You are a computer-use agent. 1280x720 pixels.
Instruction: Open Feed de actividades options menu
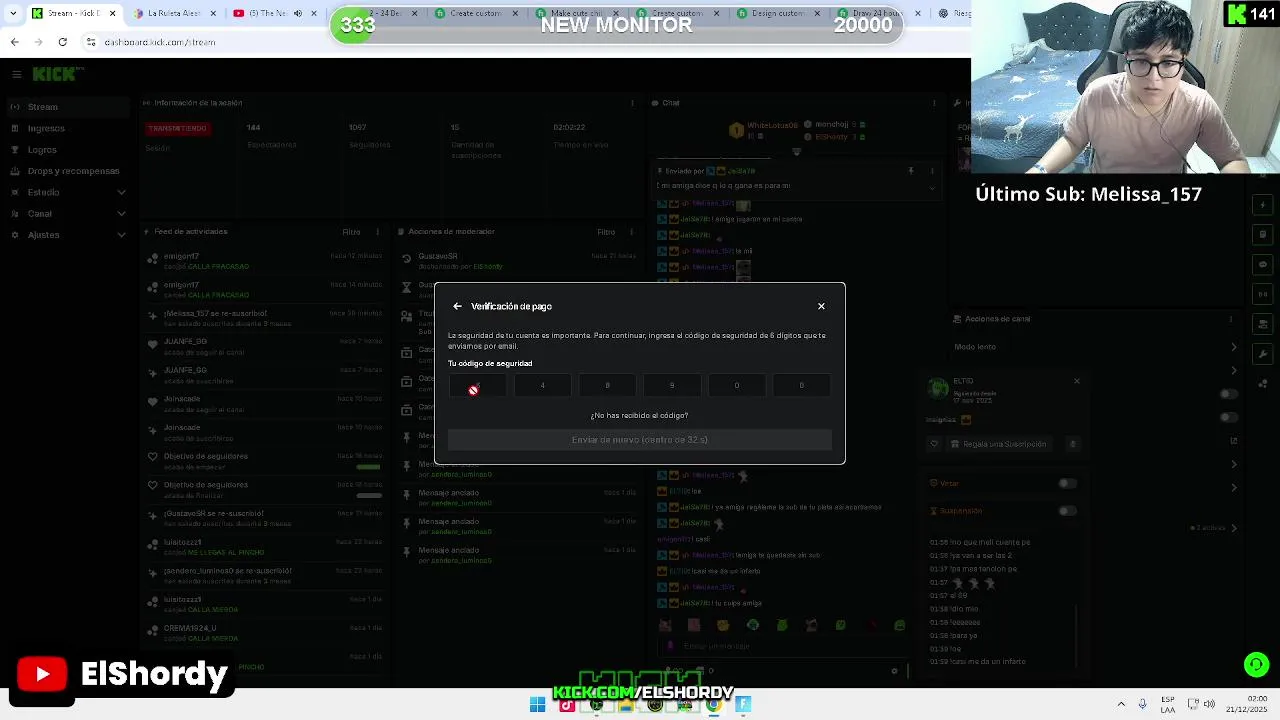tap(377, 232)
